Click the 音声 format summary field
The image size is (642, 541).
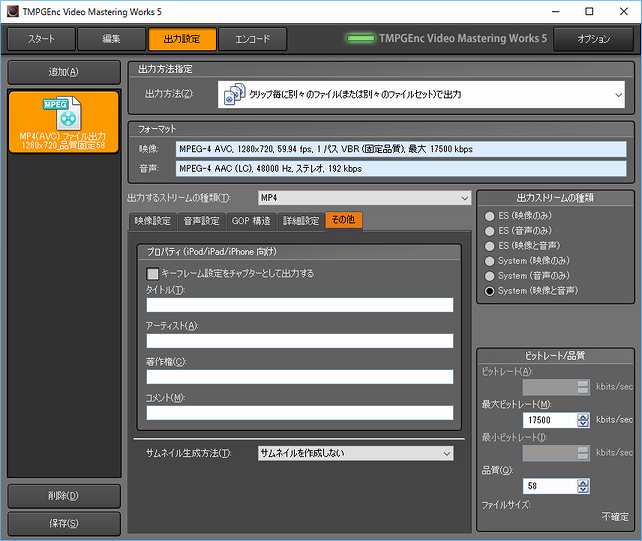coord(401,169)
